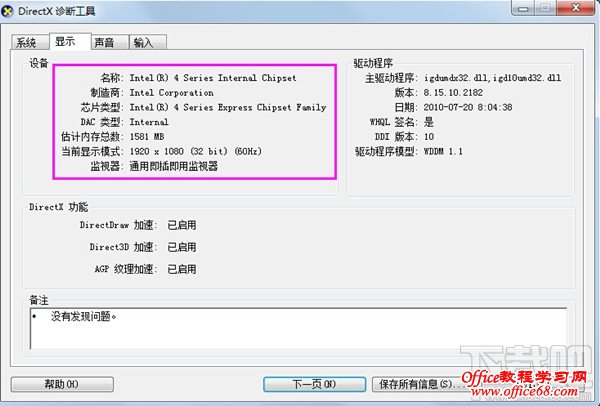Click the driver version 8.15.10.2182 text
Viewport: 600px width, 406px height.
(453, 93)
